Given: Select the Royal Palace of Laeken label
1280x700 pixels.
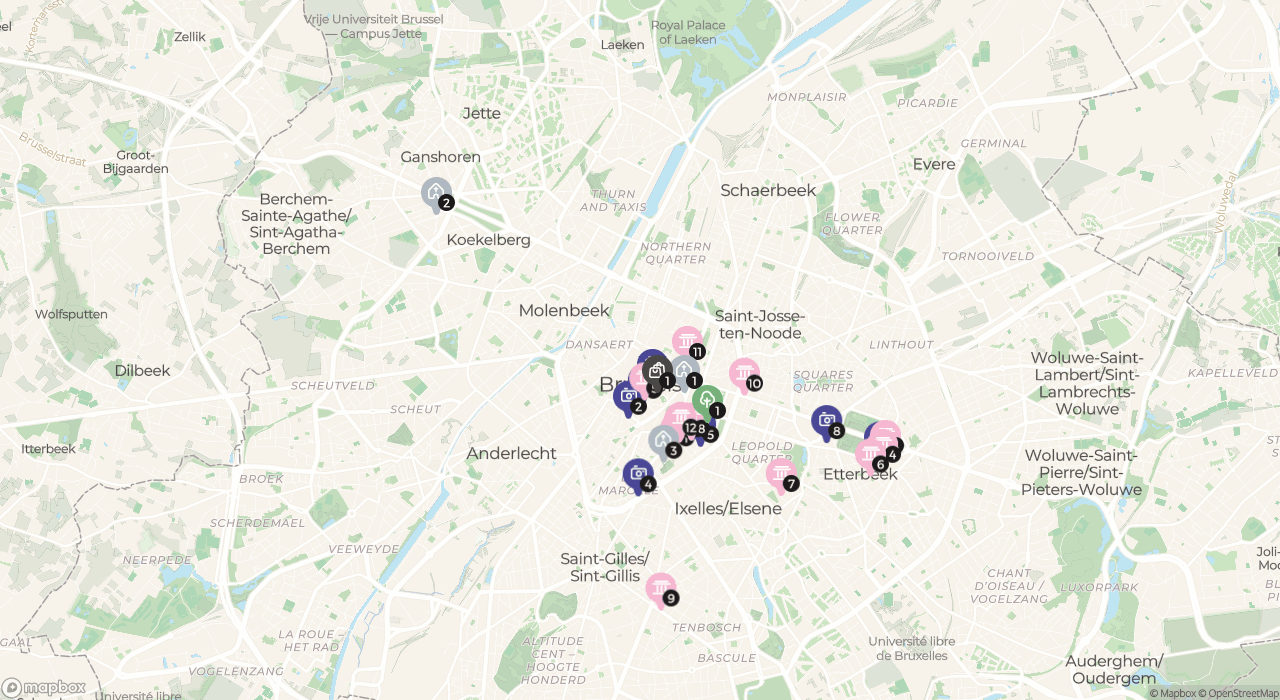Looking at the screenshot, I should (x=684, y=32).
